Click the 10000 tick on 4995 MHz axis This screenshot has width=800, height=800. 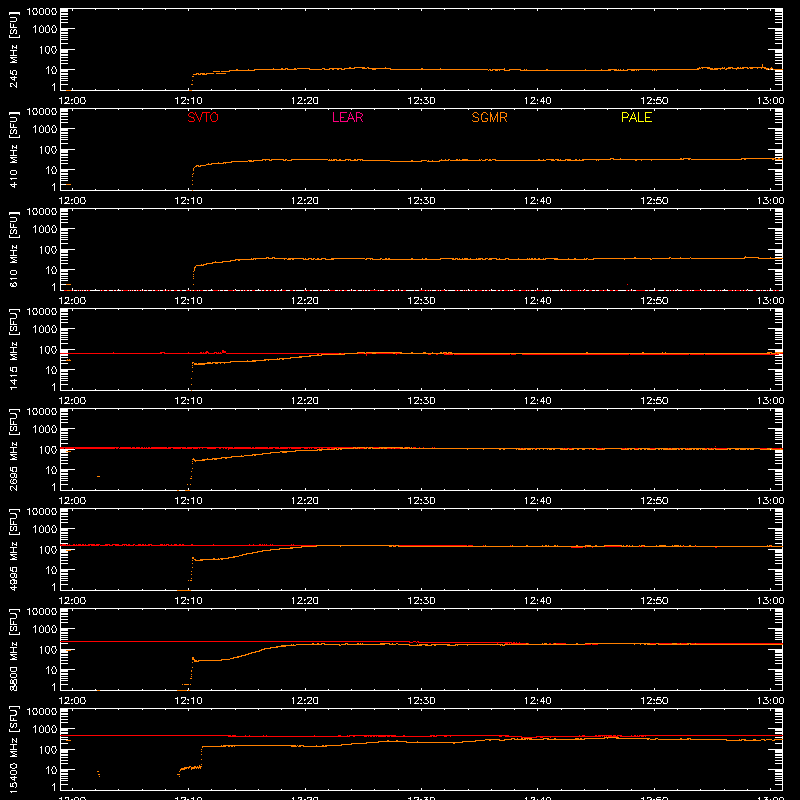click(42, 512)
